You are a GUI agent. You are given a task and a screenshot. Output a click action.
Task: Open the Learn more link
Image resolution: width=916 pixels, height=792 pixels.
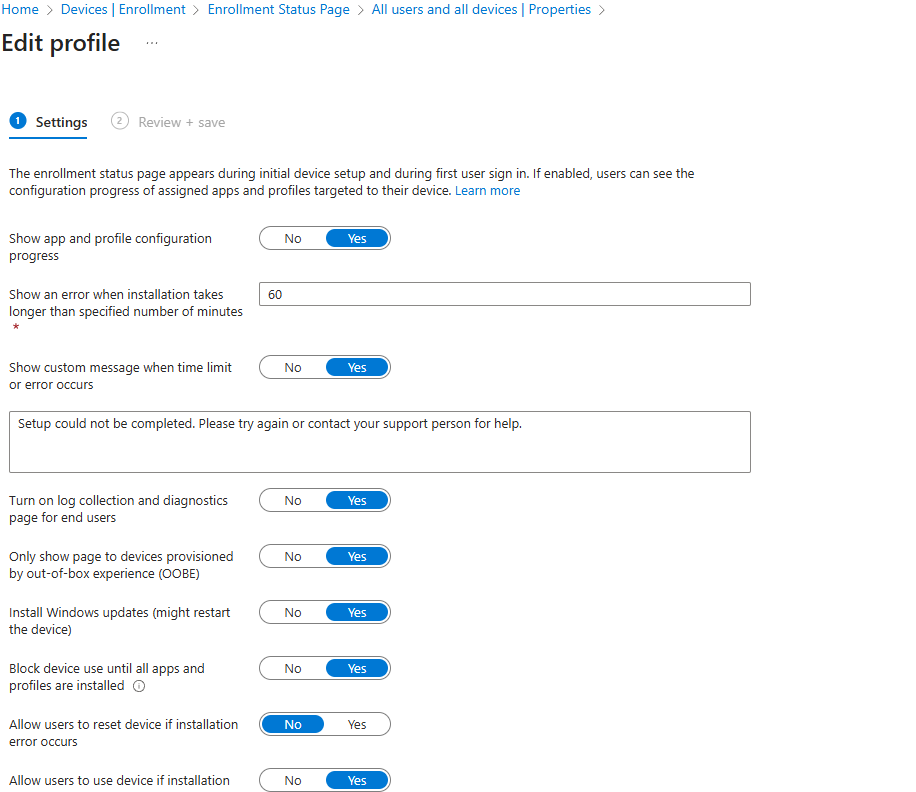point(487,190)
